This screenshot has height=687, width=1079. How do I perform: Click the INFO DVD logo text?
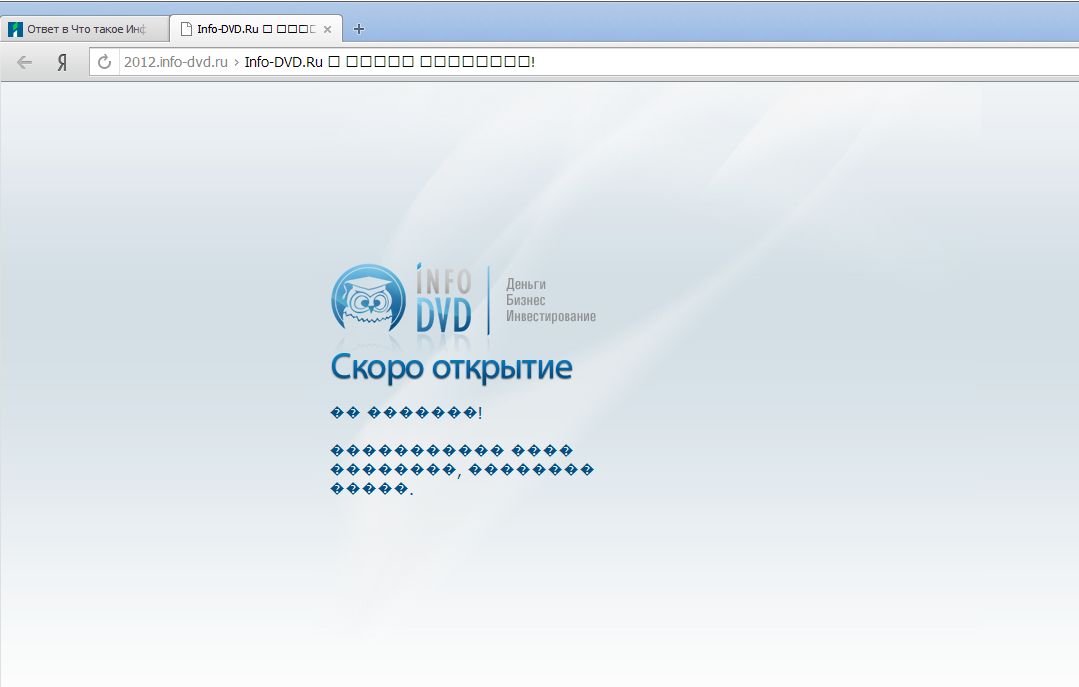tap(444, 299)
